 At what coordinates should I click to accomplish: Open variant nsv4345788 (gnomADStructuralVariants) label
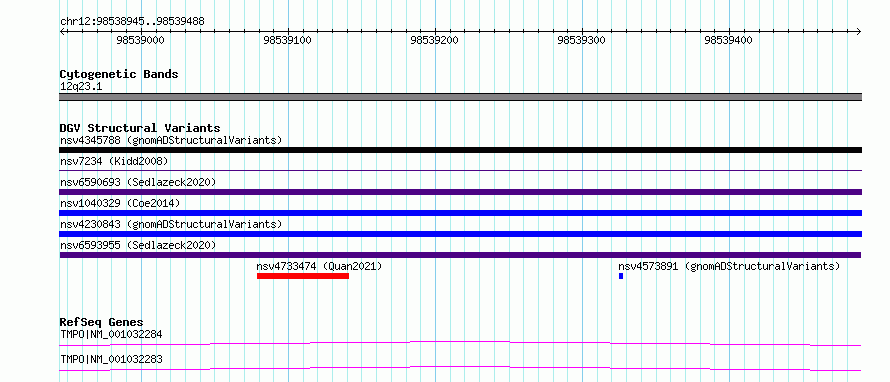click(x=171, y=140)
